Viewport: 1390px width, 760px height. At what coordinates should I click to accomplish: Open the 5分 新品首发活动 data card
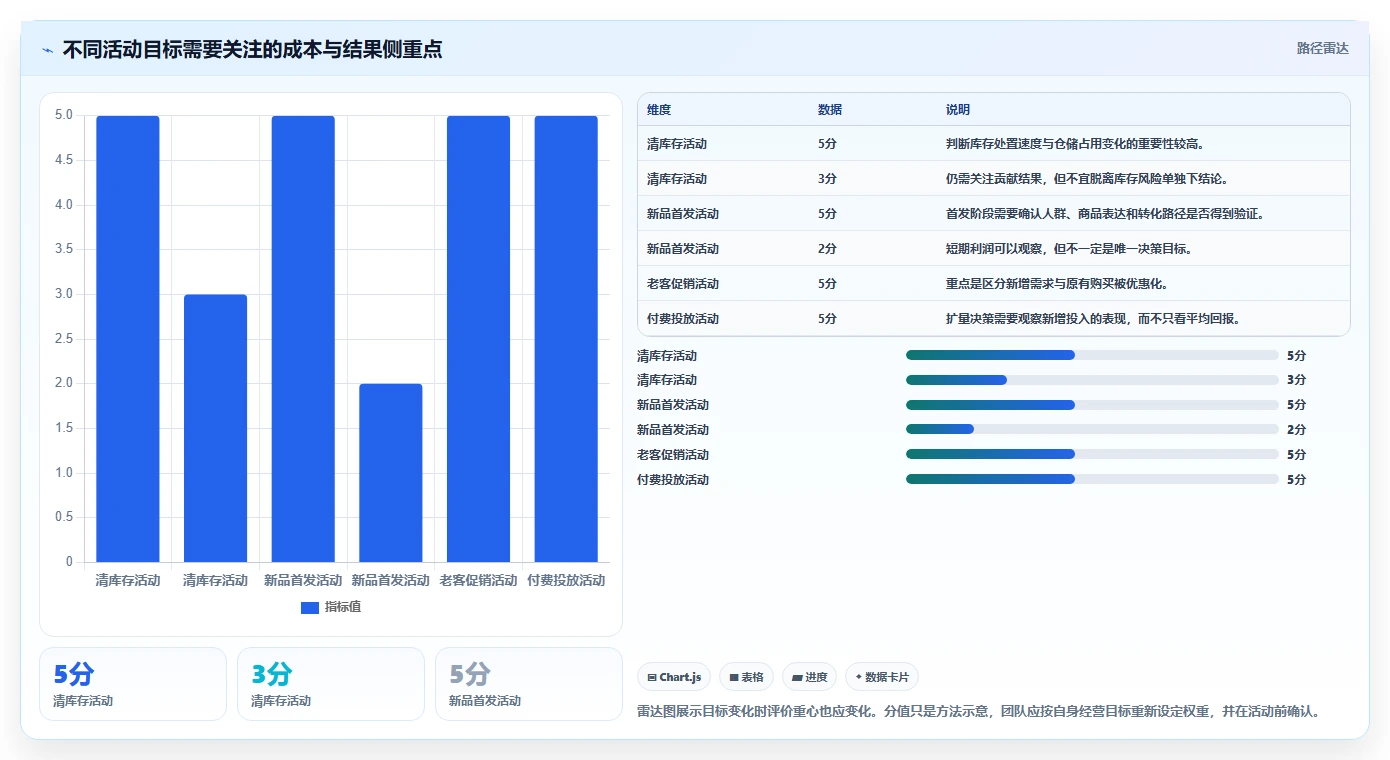tap(529, 684)
